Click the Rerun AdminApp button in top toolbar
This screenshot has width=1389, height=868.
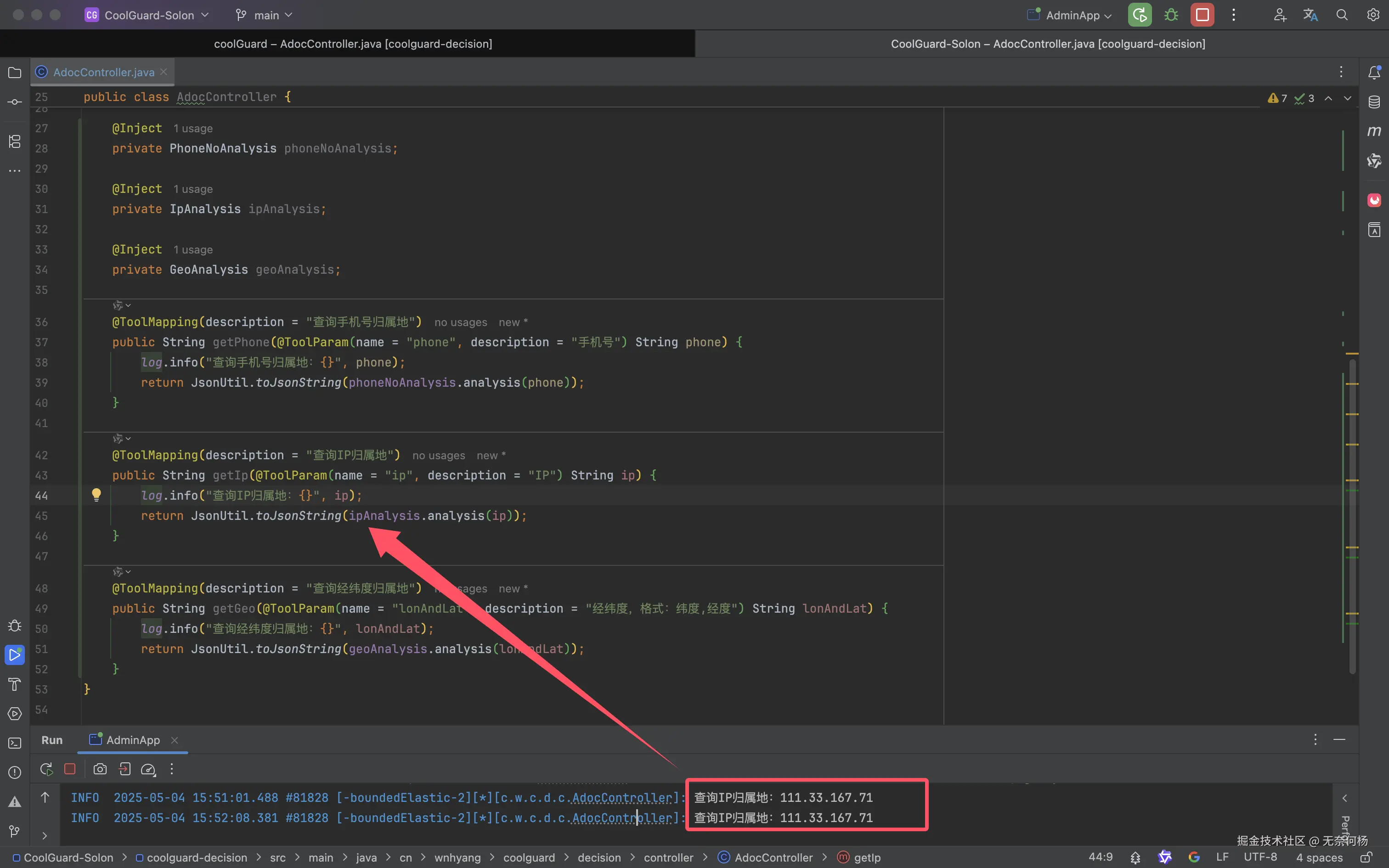coord(1139,15)
